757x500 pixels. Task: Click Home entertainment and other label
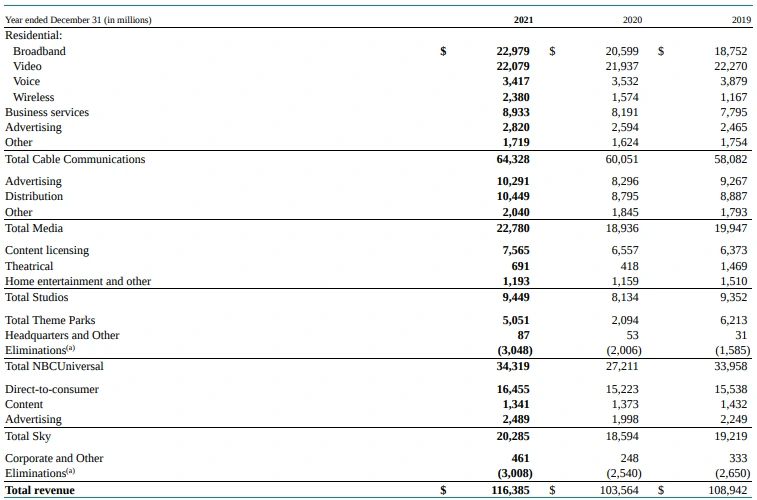point(78,281)
